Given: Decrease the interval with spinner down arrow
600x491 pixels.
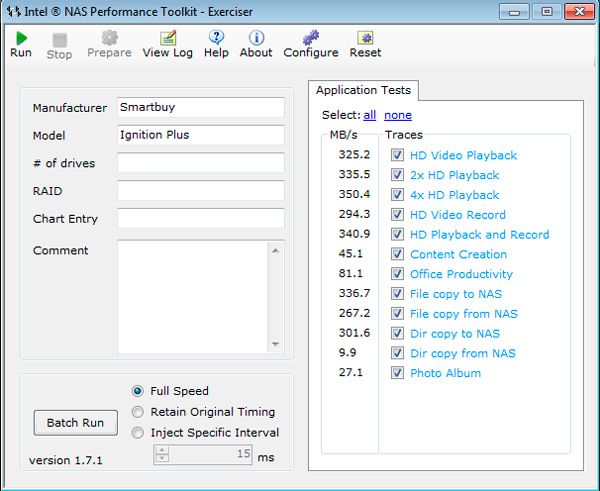Looking at the screenshot, I should point(162,458).
